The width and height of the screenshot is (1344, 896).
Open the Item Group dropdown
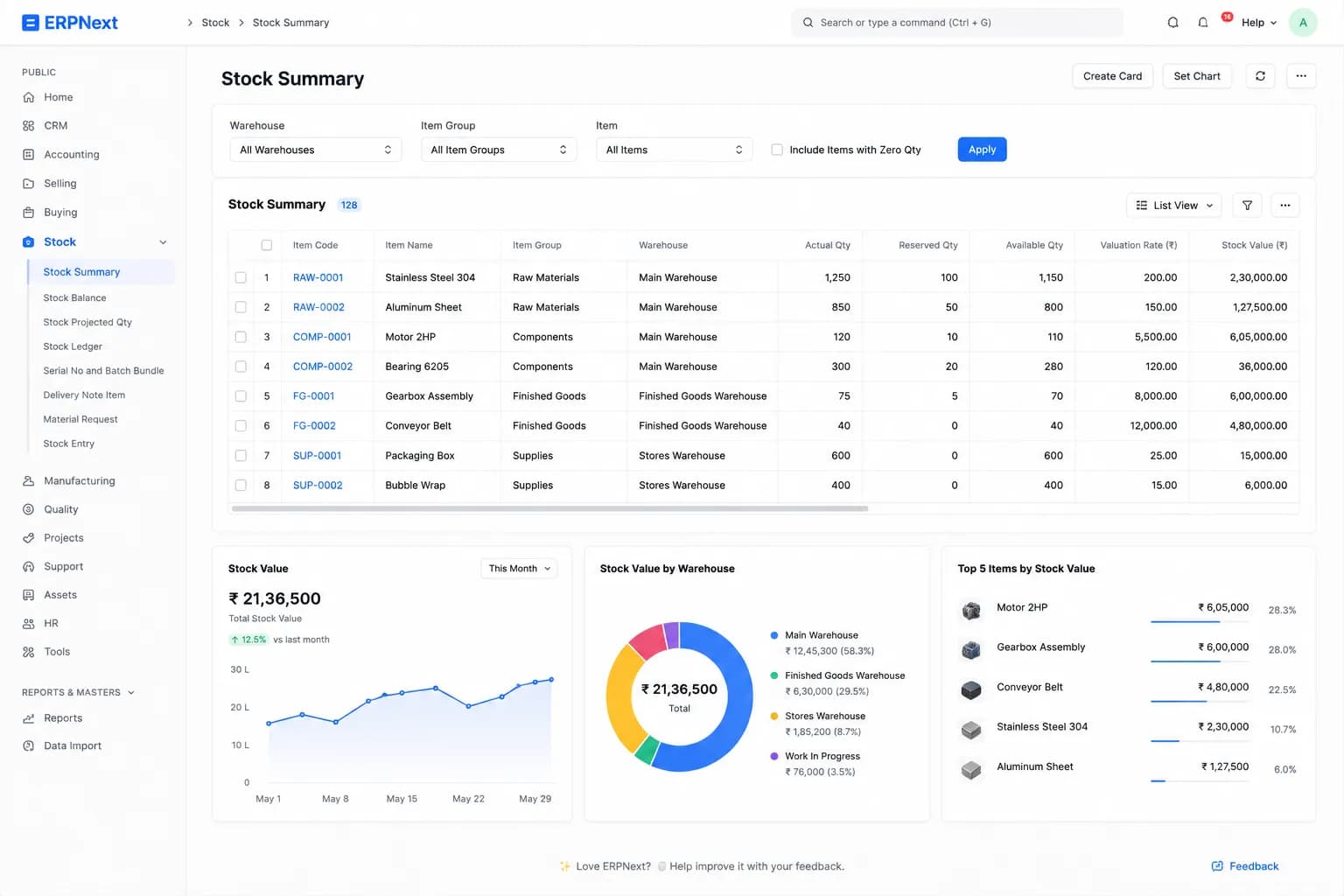(x=498, y=150)
